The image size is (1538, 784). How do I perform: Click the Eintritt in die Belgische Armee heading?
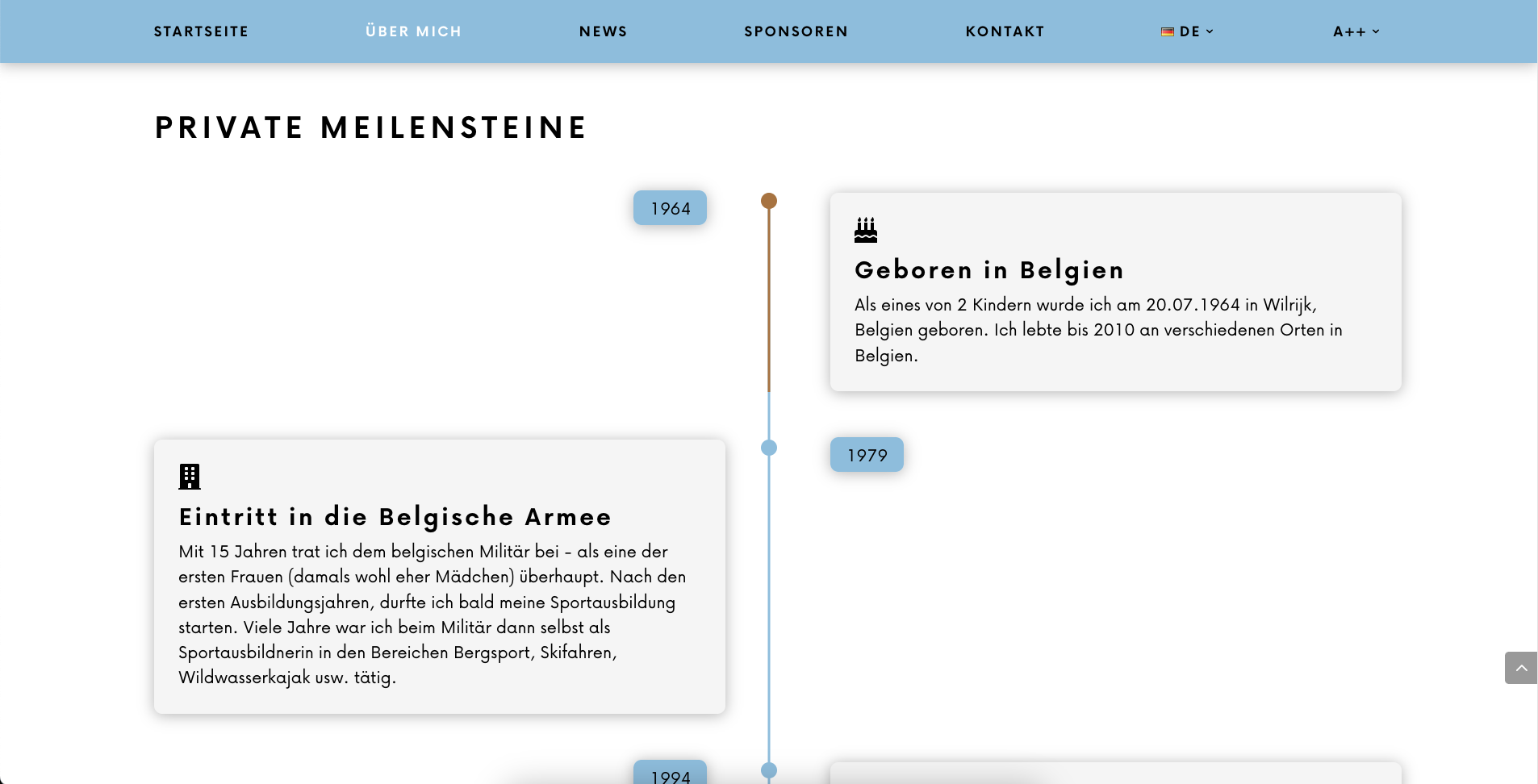point(395,517)
